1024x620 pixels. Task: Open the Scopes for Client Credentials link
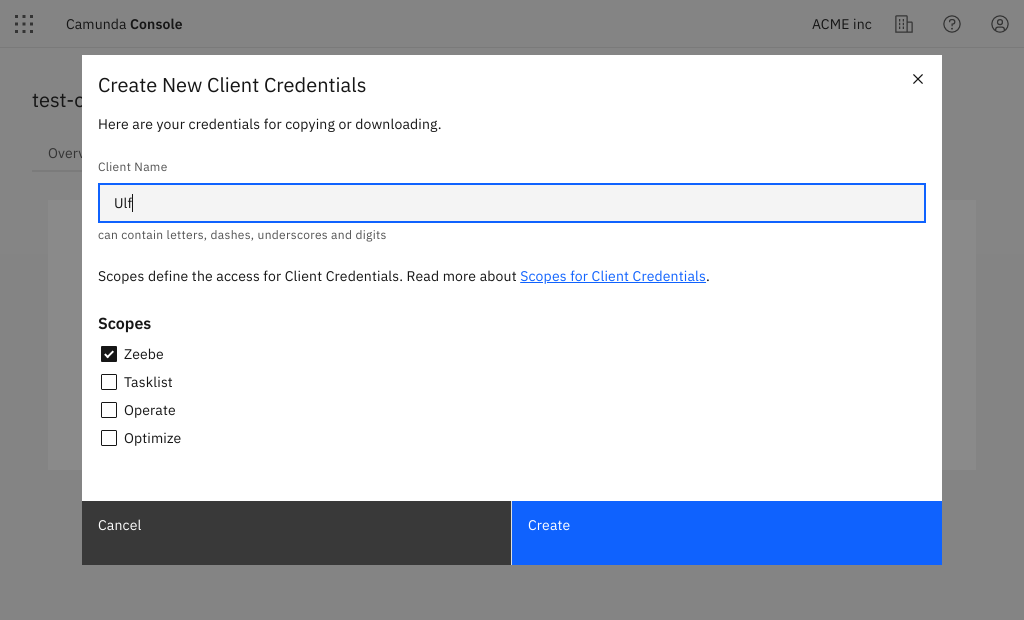coord(612,276)
